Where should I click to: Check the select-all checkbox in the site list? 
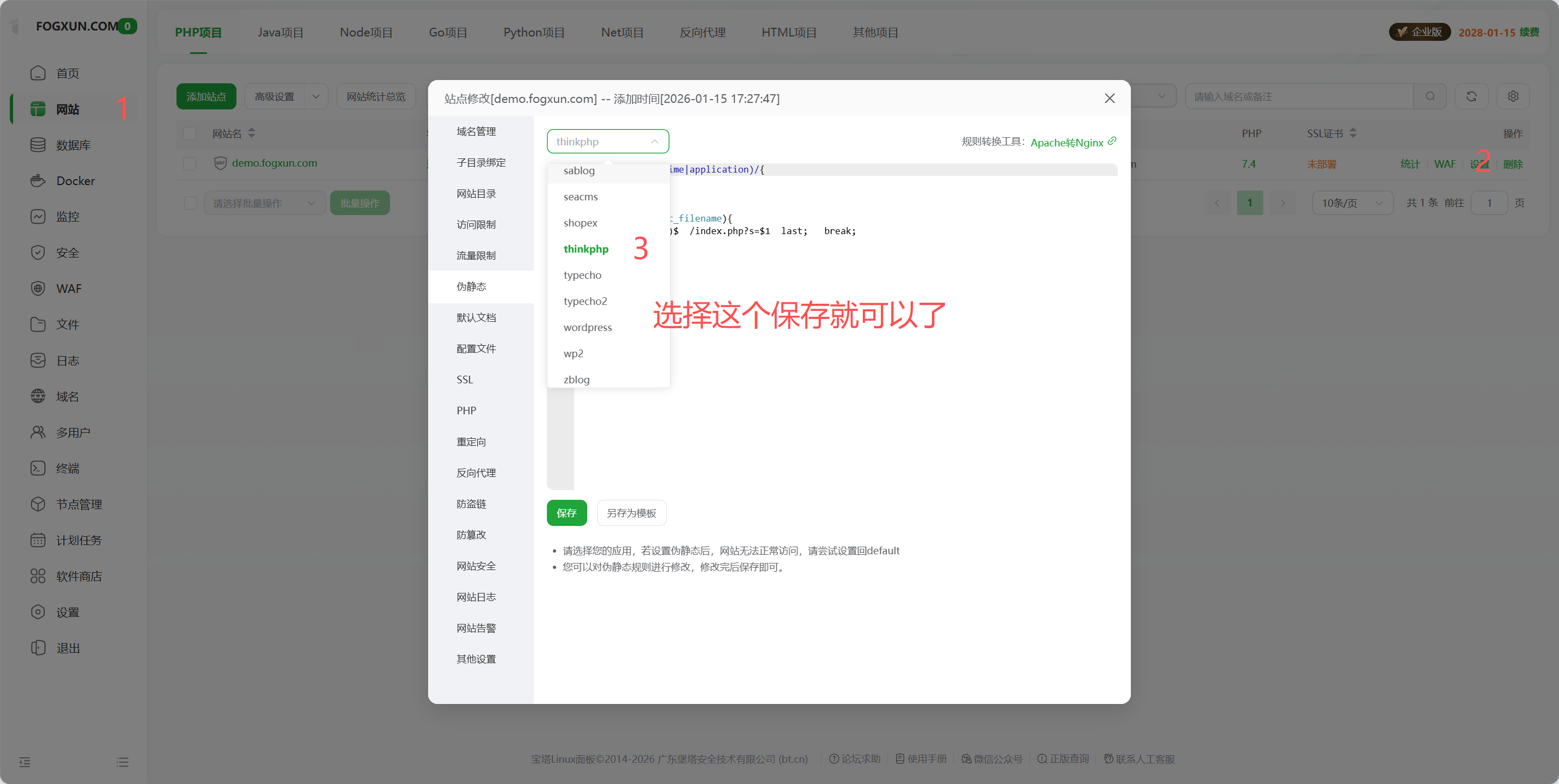point(190,133)
